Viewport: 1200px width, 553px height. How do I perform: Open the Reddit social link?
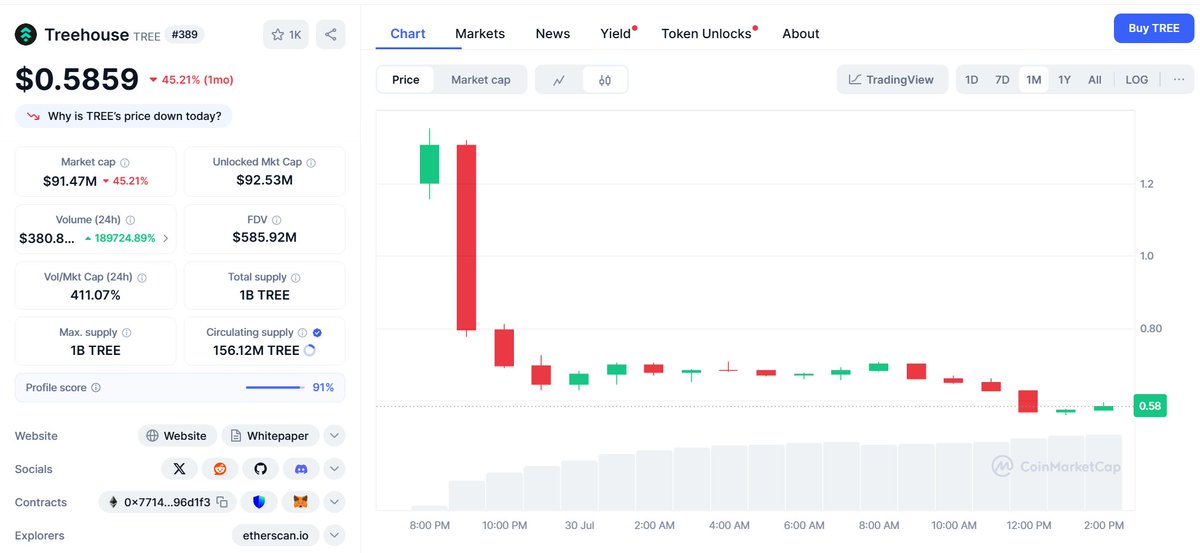tap(220, 469)
